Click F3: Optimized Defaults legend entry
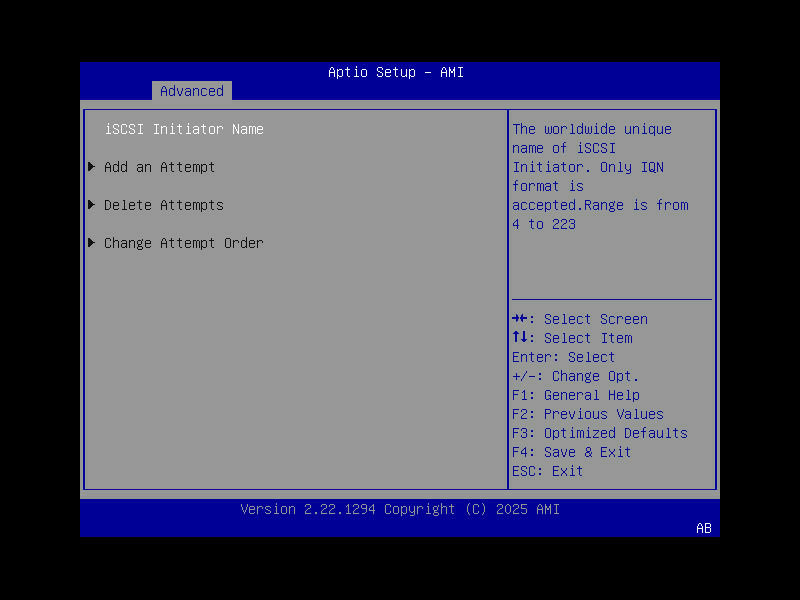Image resolution: width=800 pixels, height=600 pixels. (x=599, y=433)
